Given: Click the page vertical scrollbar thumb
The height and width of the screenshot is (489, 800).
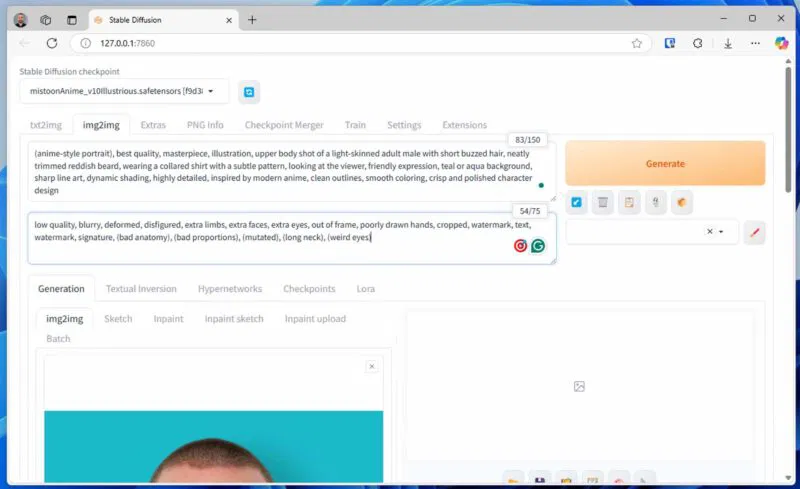Looking at the screenshot, I should [x=788, y=130].
